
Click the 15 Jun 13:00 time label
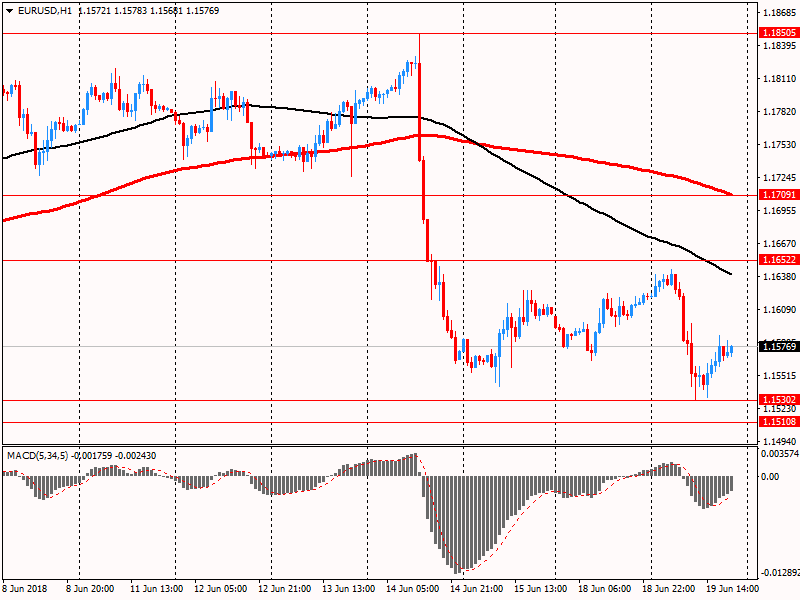(540, 588)
